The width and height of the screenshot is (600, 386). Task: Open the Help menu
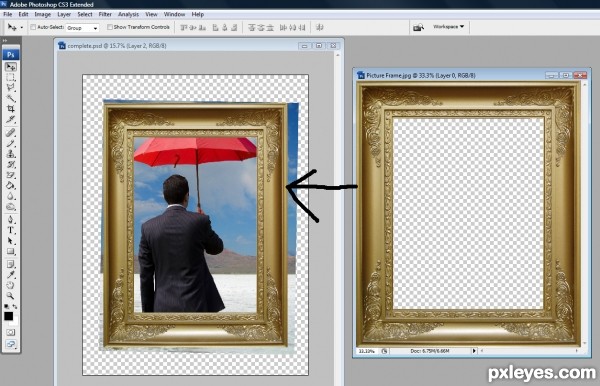(197, 15)
